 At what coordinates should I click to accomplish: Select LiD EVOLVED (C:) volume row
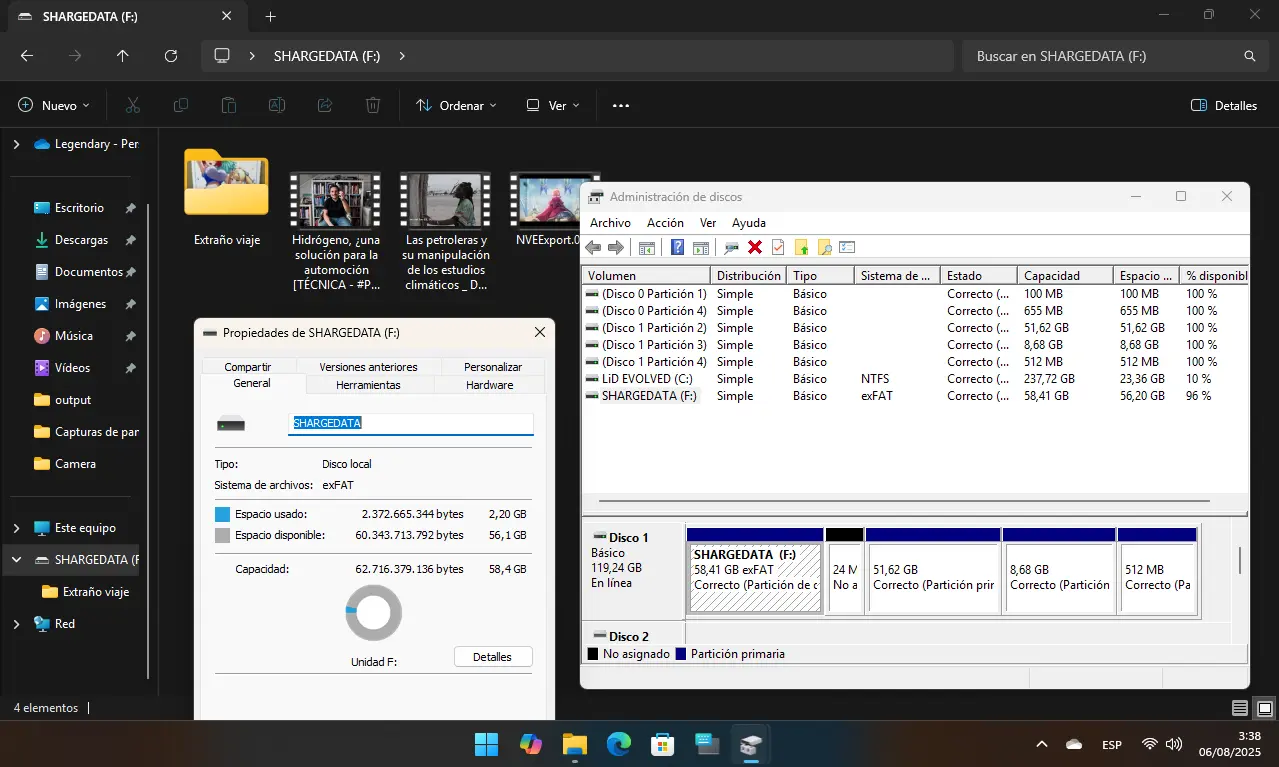pos(914,379)
